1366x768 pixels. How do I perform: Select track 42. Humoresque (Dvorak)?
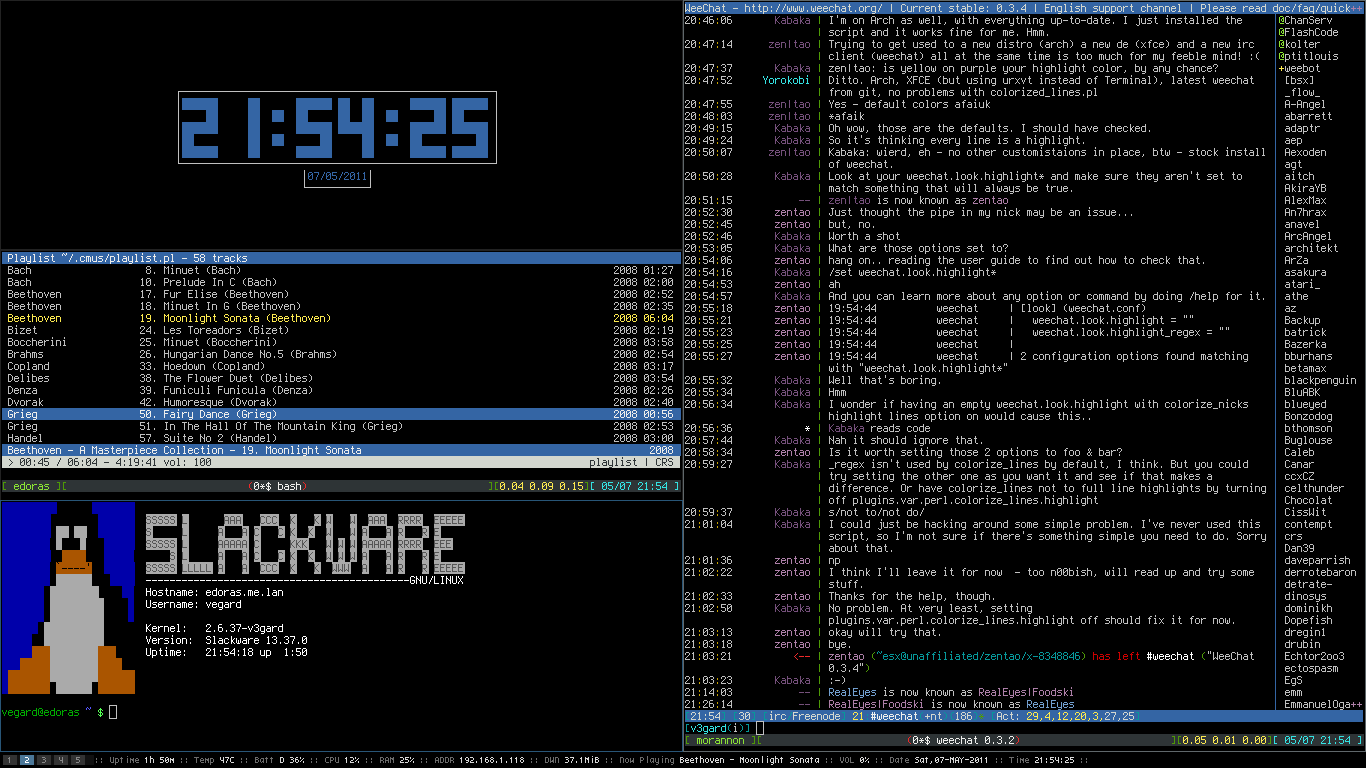(x=341, y=402)
